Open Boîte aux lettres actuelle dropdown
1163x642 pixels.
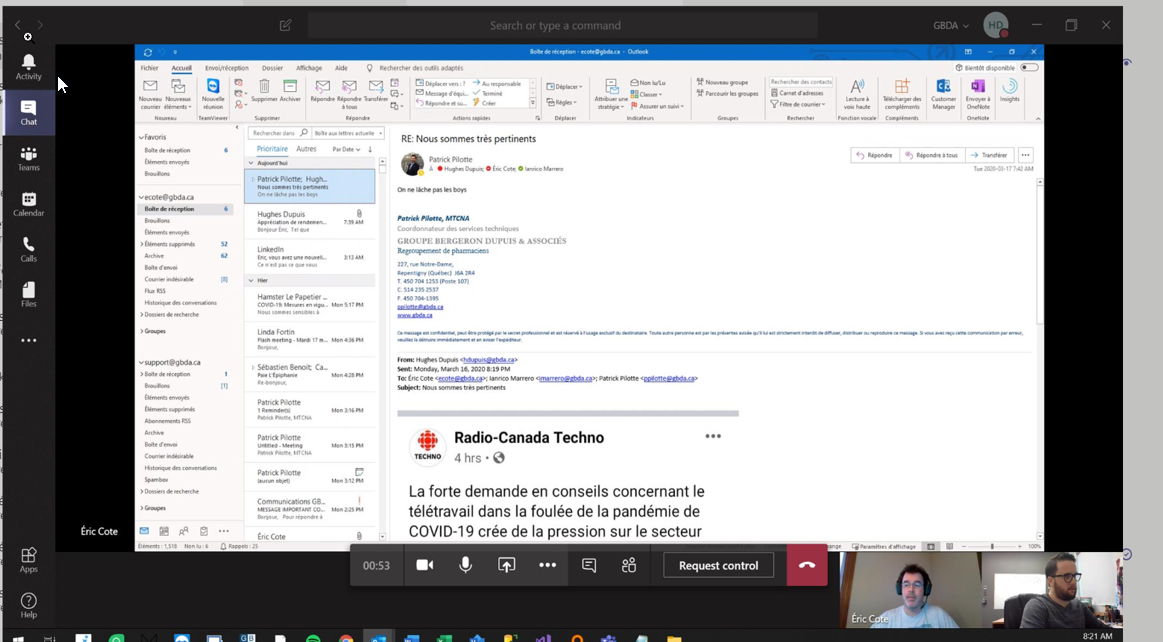348,133
